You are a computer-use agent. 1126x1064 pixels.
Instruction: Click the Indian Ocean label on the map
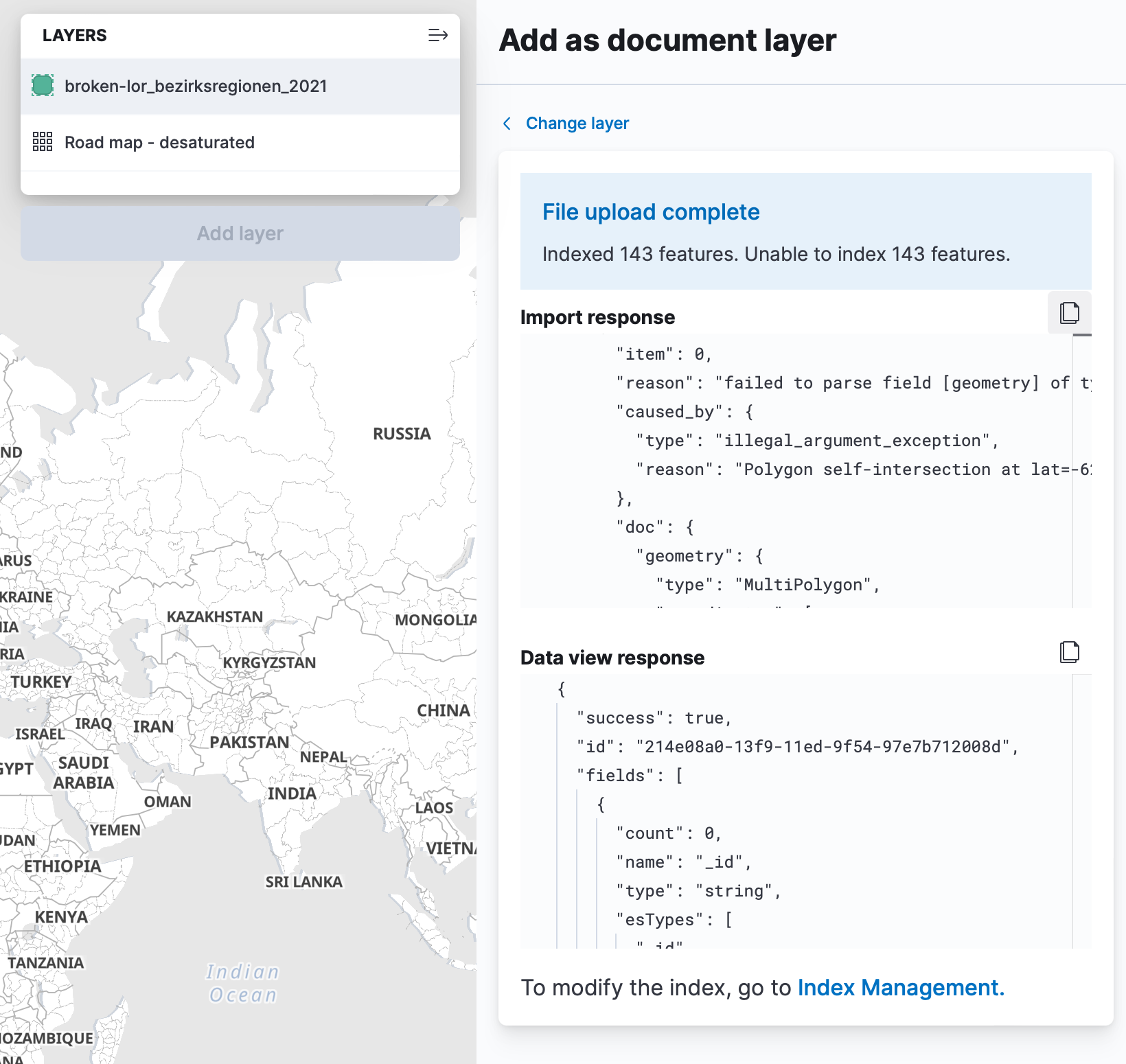(242, 983)
